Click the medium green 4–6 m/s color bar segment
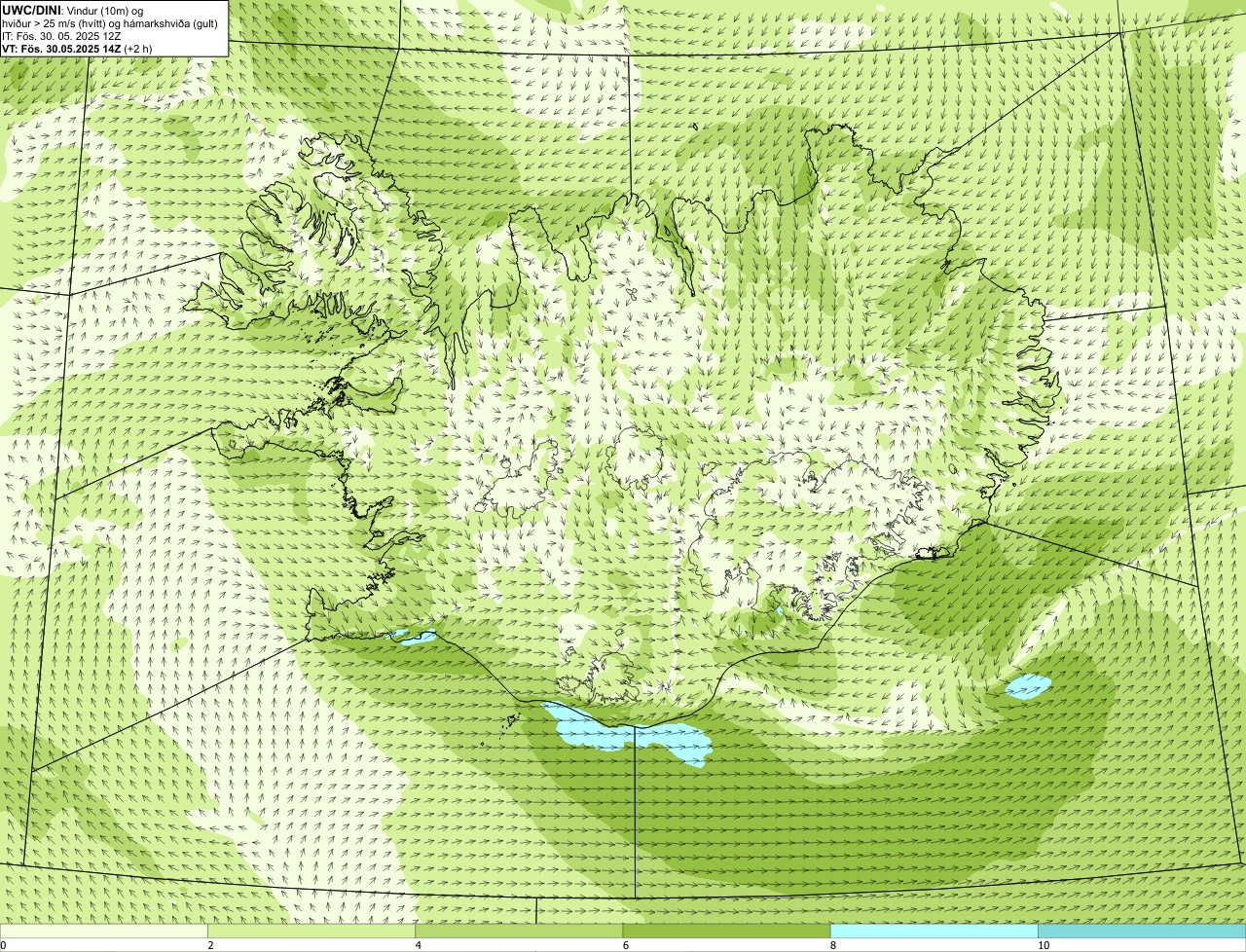1246x952 pixels. (x=519, y=932)
